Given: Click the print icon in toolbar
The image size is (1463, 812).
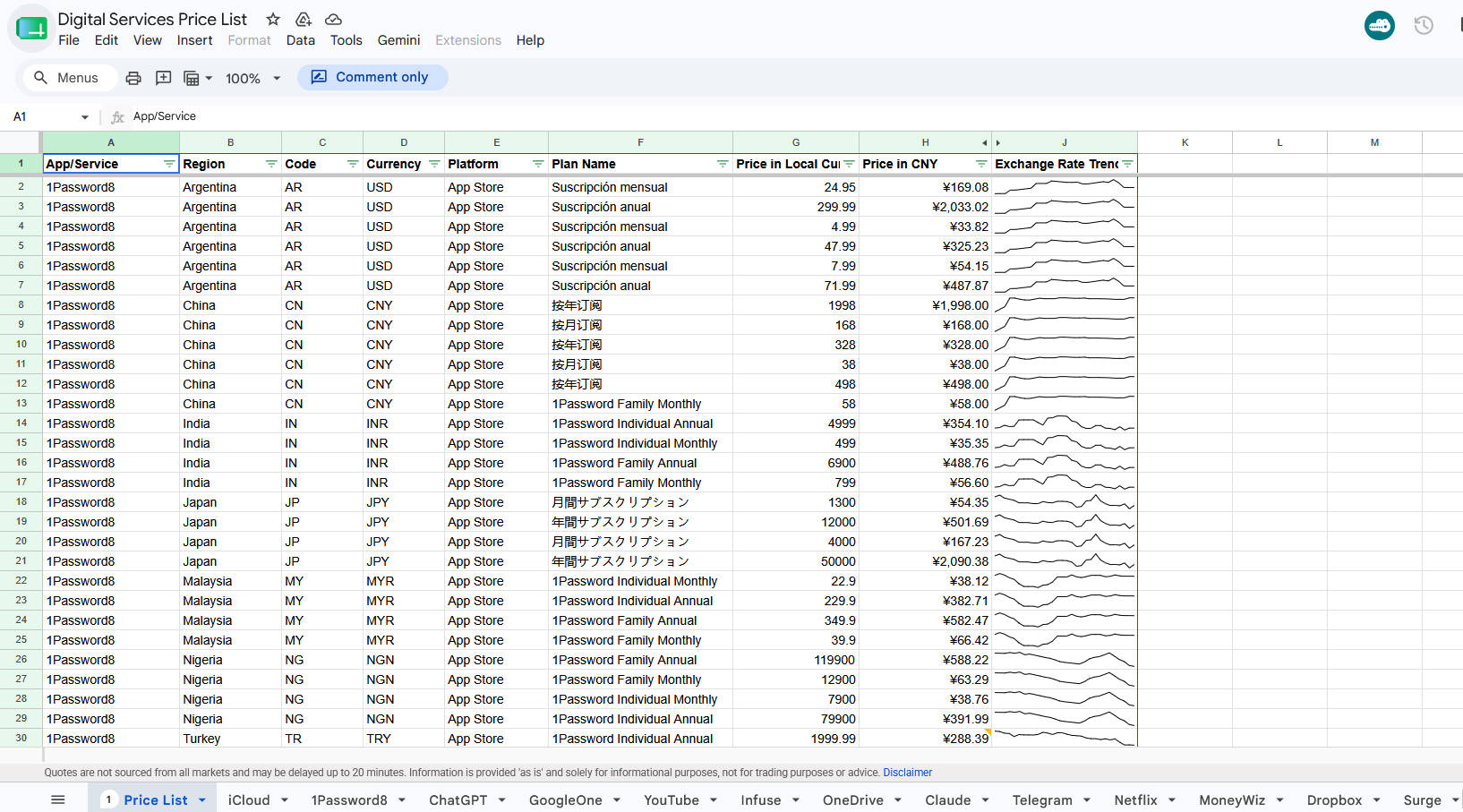Looking at the screenshot, I should click(x=133, y=78).
